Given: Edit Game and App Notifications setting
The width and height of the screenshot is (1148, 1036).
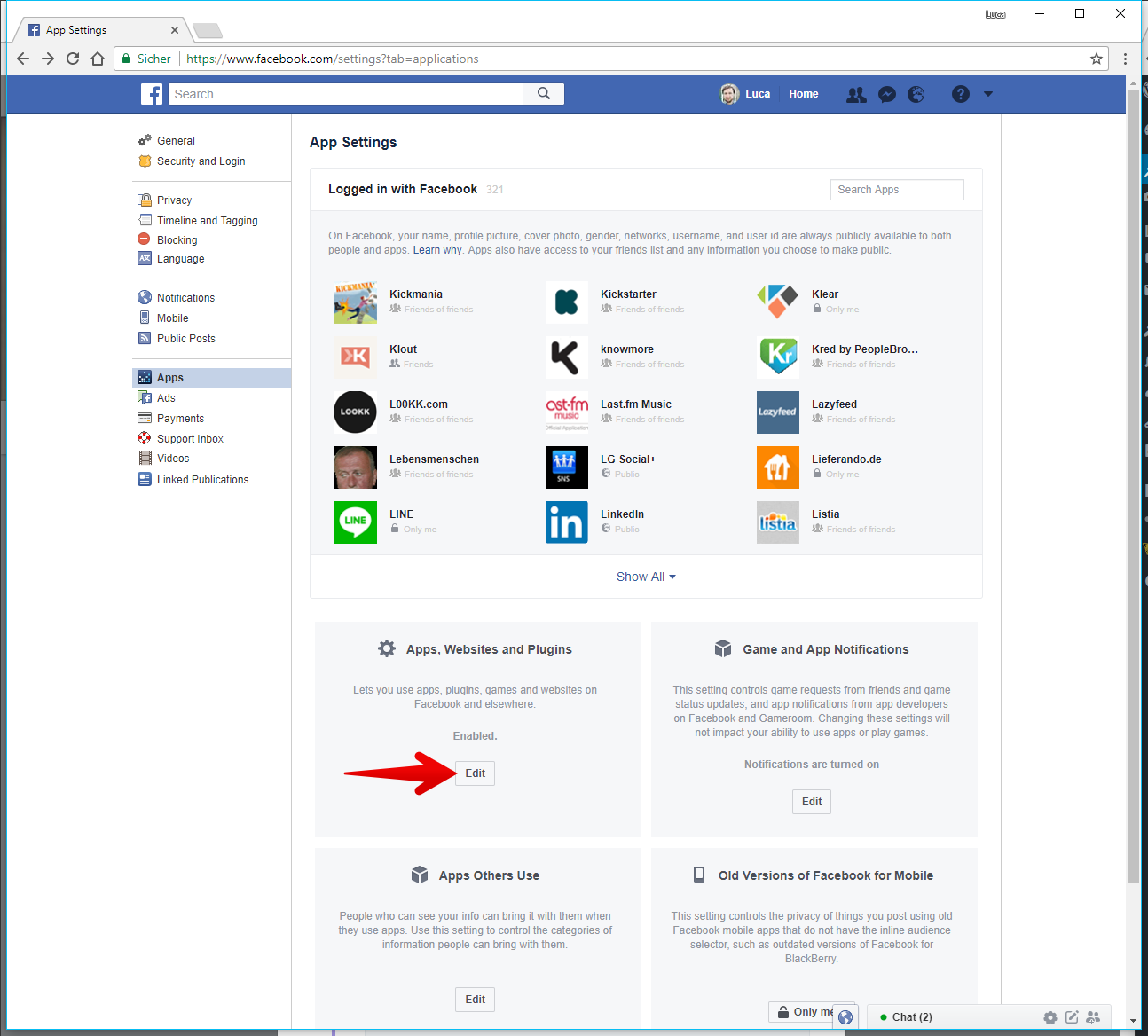Looking at the screenshot, I should tap(812, 802).
